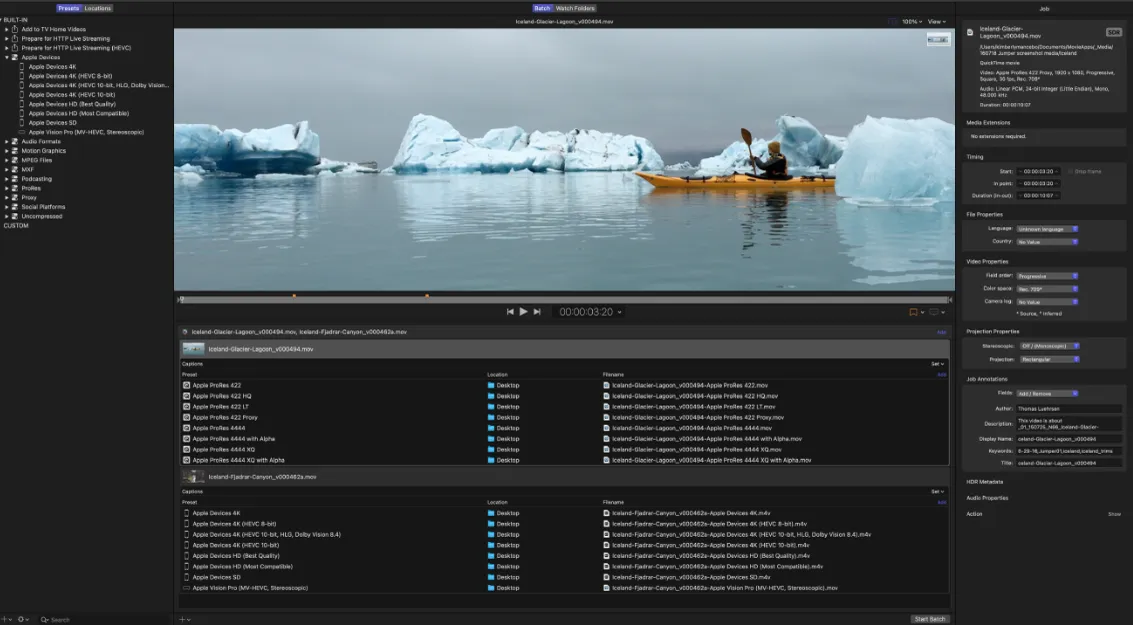Open the Language dropdown
Image resolution: width=1133 pixels, height=625 pixels.
point(1047,229)
